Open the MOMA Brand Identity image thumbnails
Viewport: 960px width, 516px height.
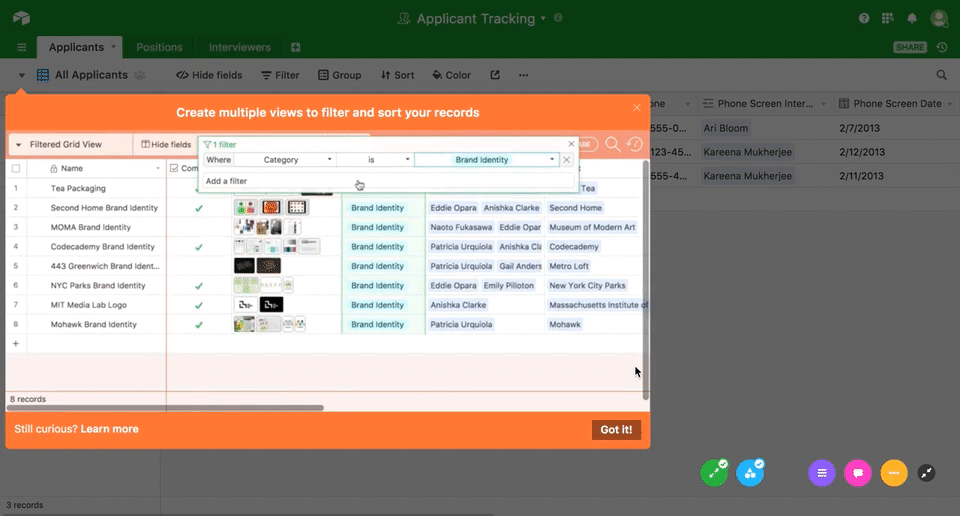pos(267,227)
